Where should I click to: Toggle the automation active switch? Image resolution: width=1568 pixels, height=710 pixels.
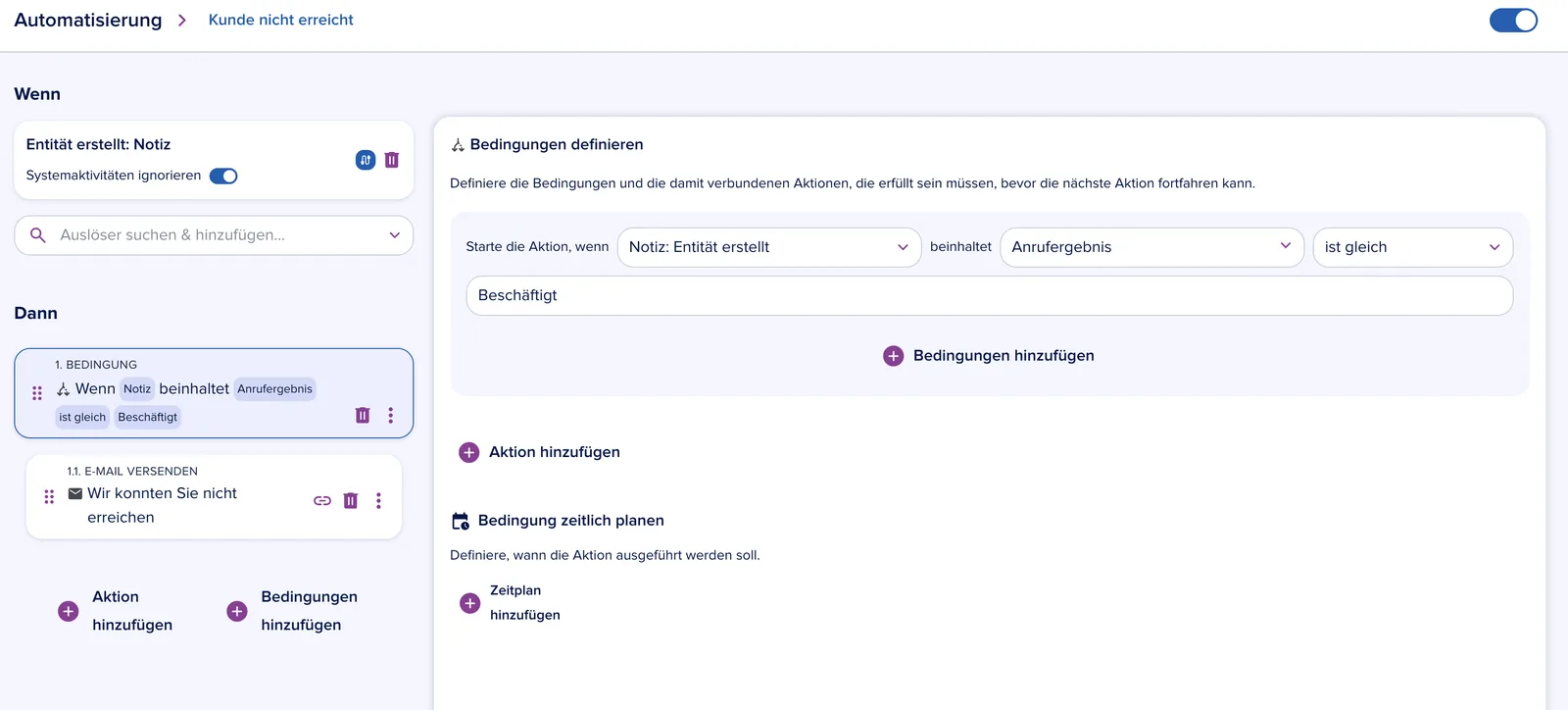[1514, 20]
